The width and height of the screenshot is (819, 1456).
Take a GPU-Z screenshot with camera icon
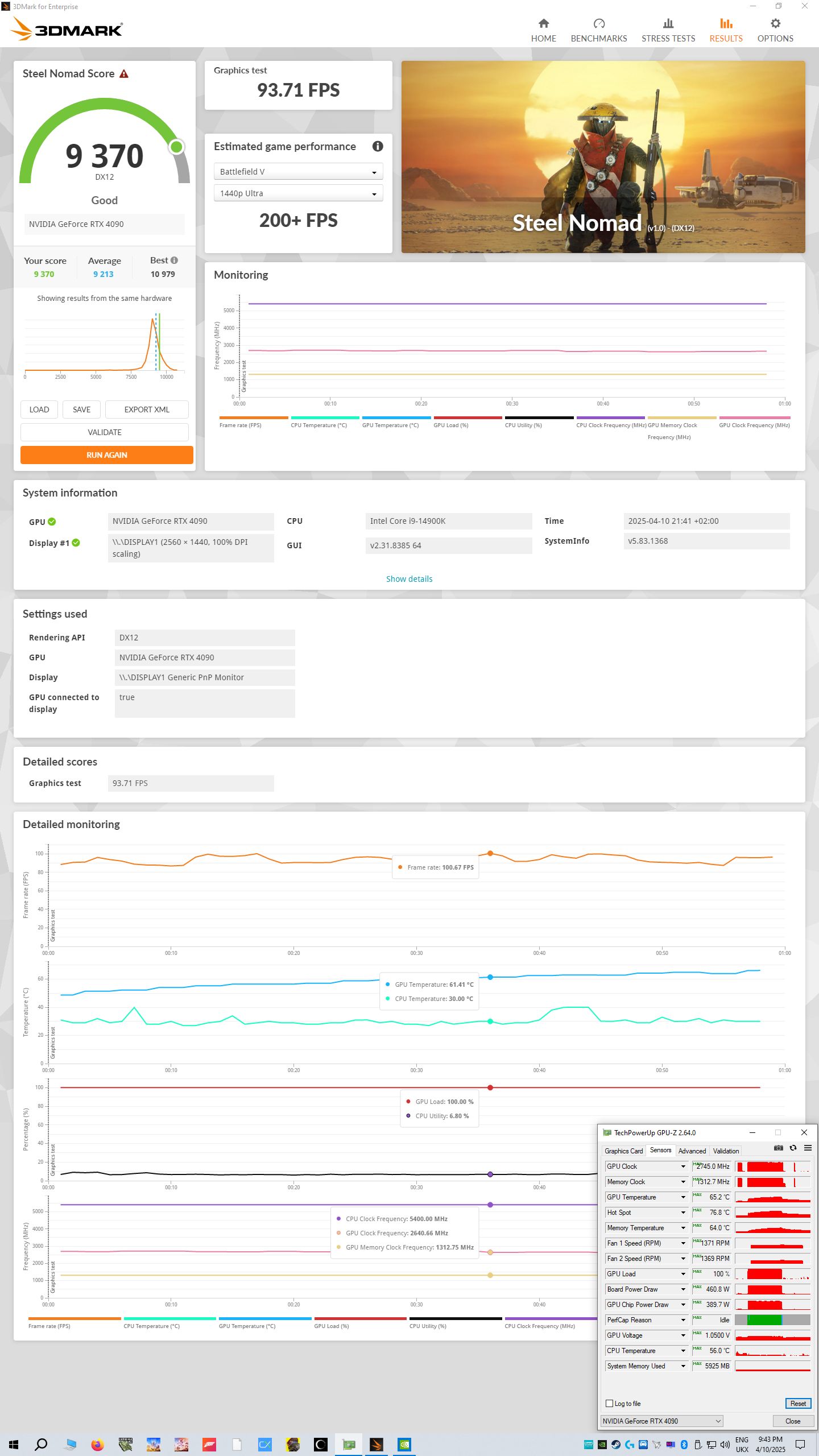(x=778, y=1148)
